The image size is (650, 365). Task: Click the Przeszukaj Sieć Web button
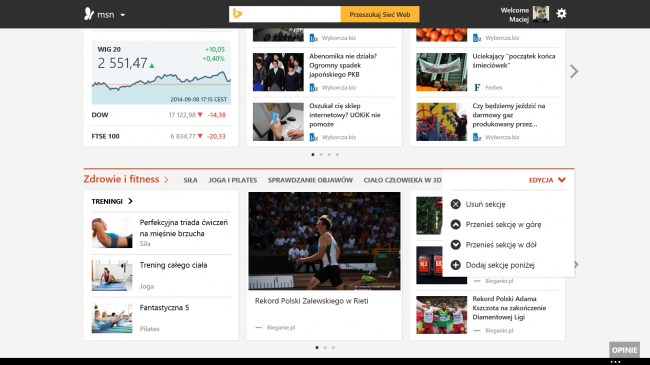[x=380, y=14]
